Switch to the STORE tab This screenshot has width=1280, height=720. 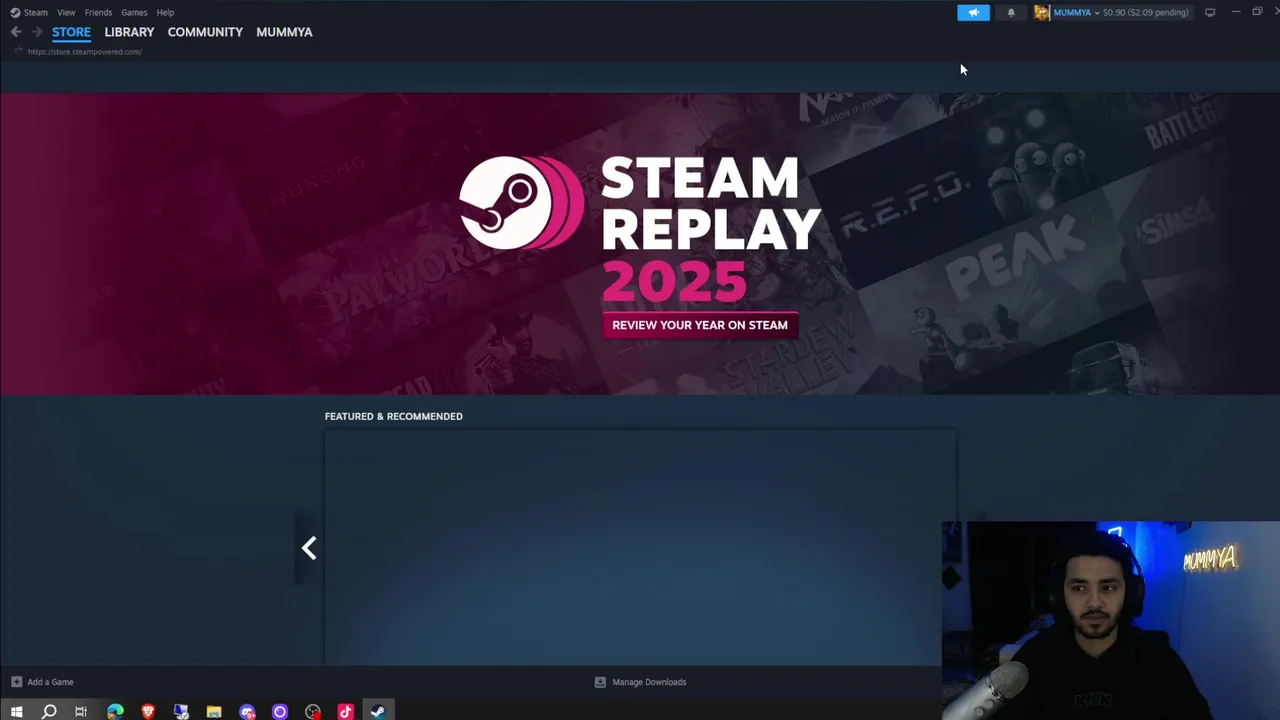coord(71,32)
